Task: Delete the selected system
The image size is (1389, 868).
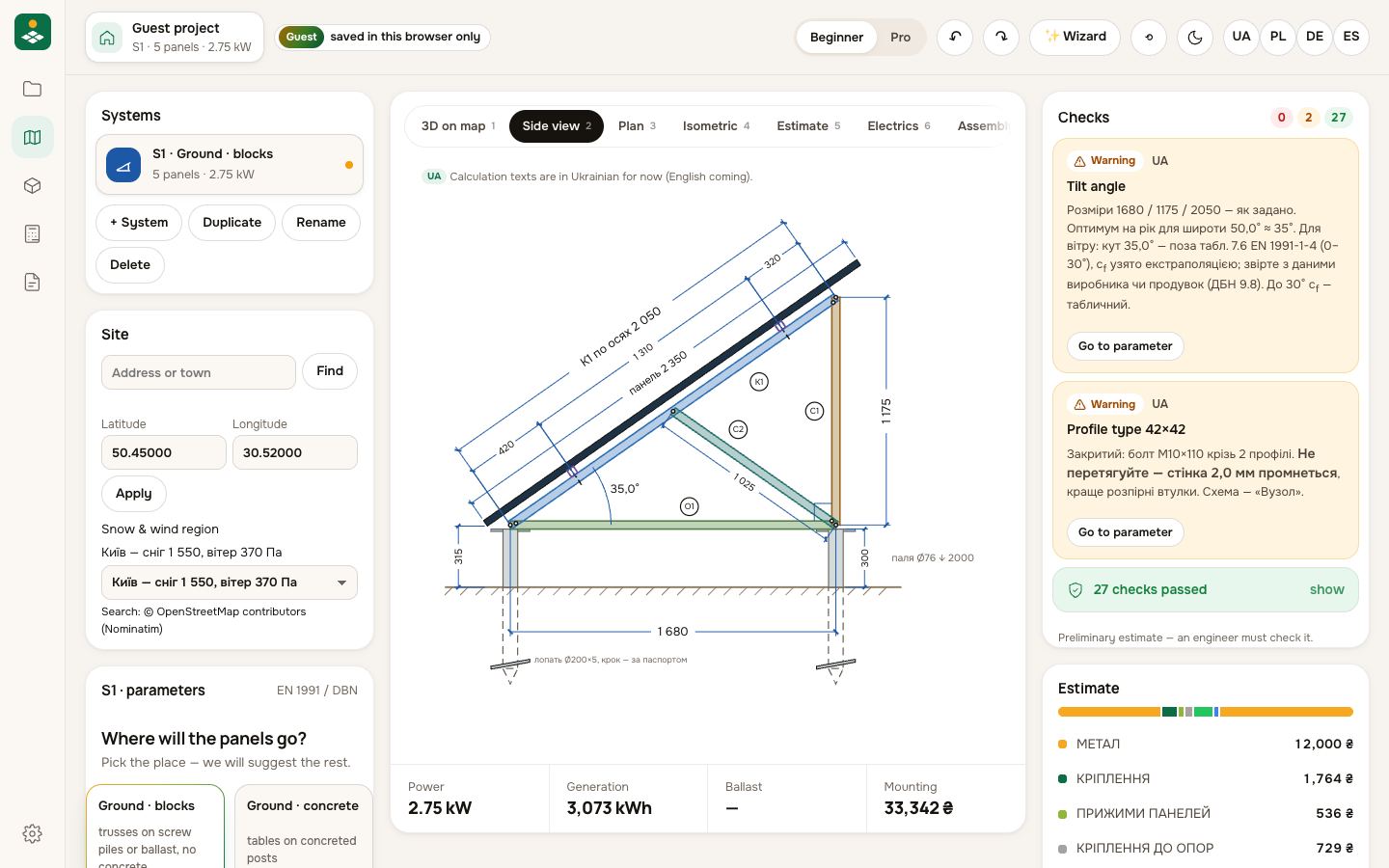Action: 130,265
